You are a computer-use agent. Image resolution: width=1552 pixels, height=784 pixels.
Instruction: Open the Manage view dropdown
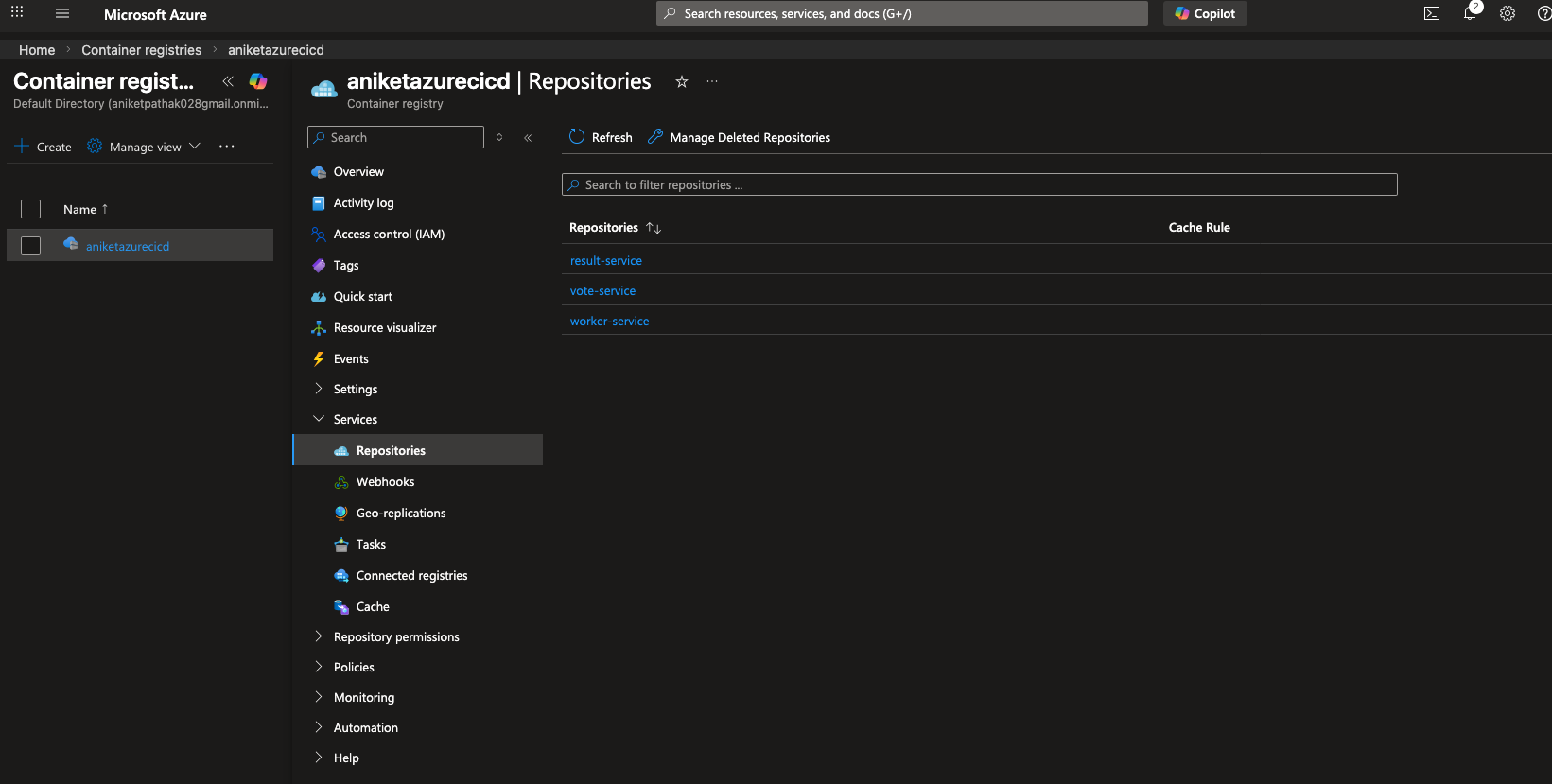tap(144, 147)
